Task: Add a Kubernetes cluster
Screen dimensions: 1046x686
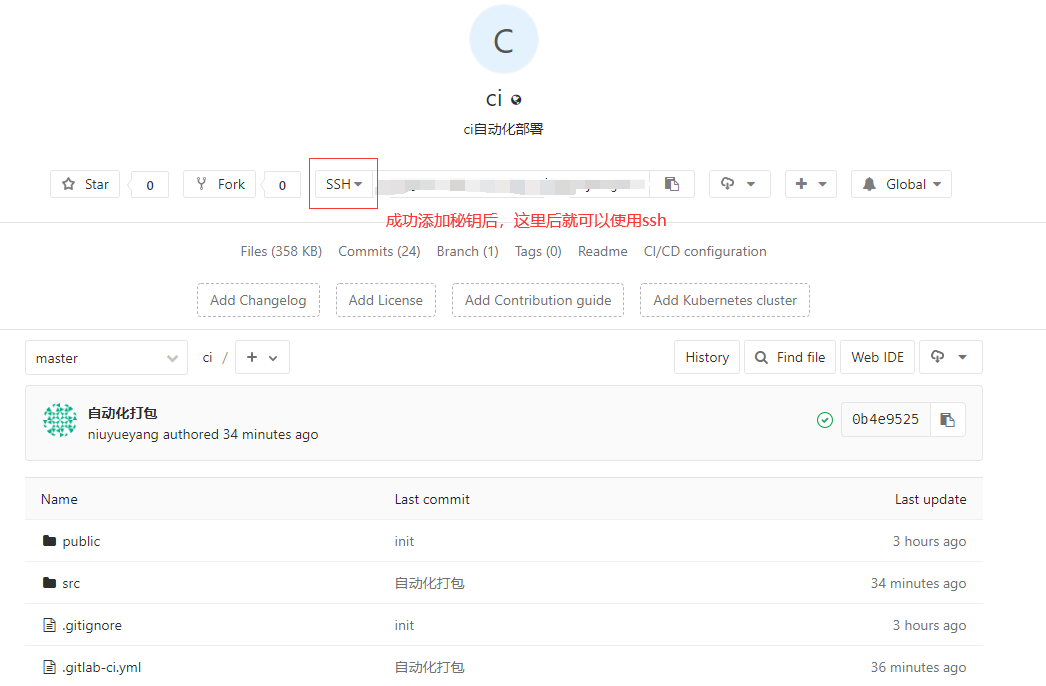Action: click(724, 300)
